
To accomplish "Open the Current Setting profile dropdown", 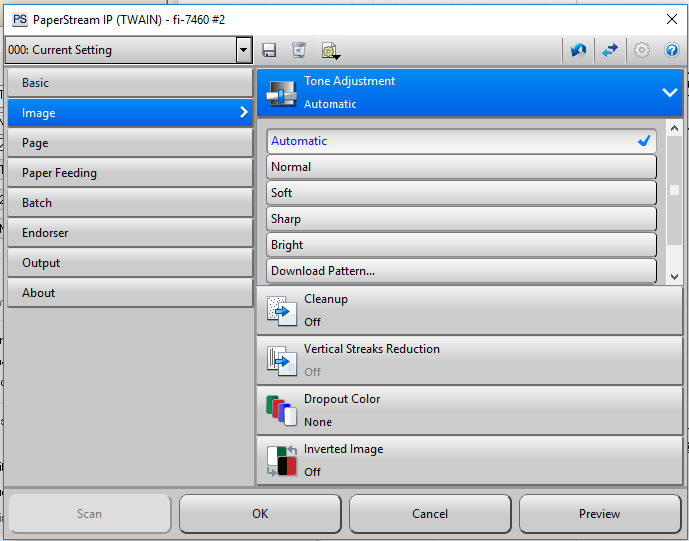I will 243,50.
